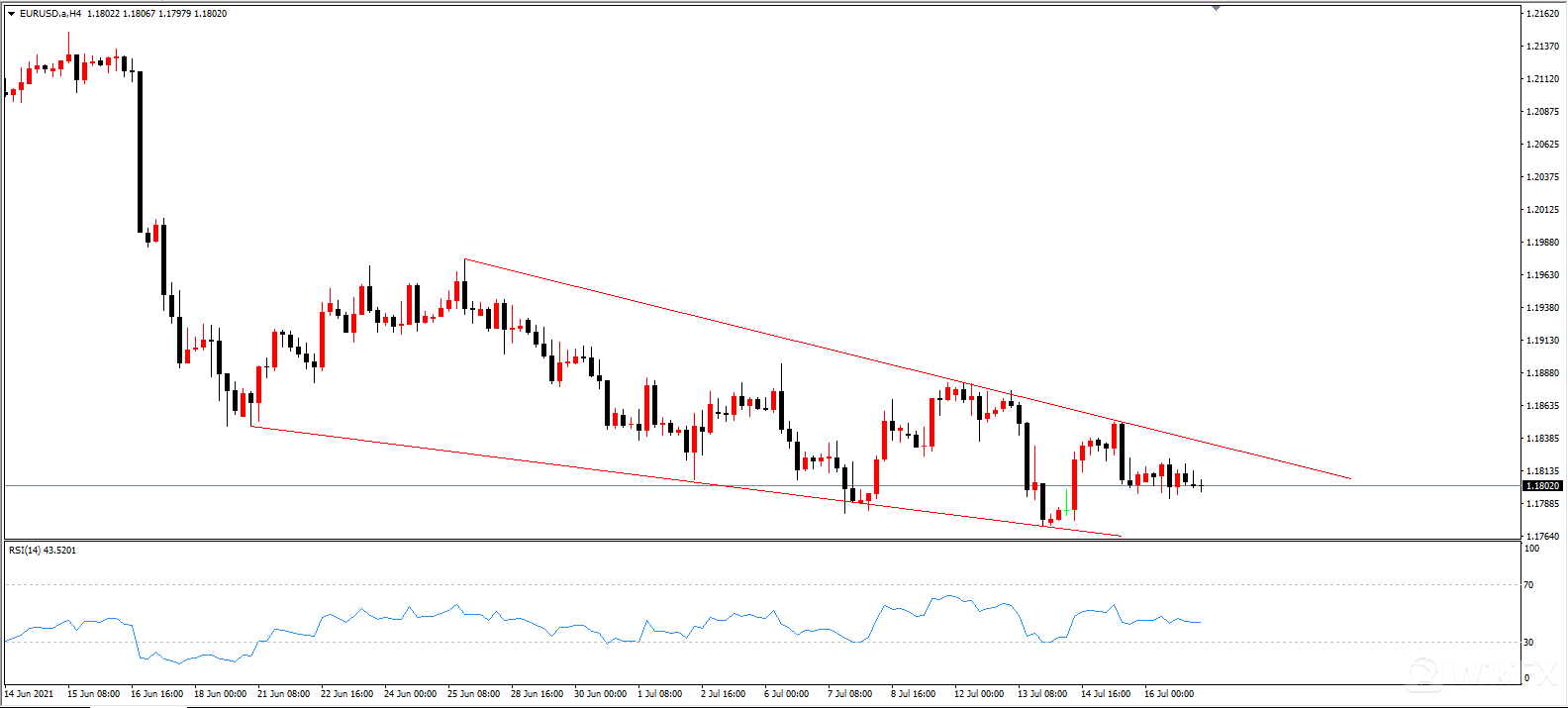The height and width of the screenshot is (708, 1568).
Task: Click the divider between chart and RSI
Action: point(762,540)
